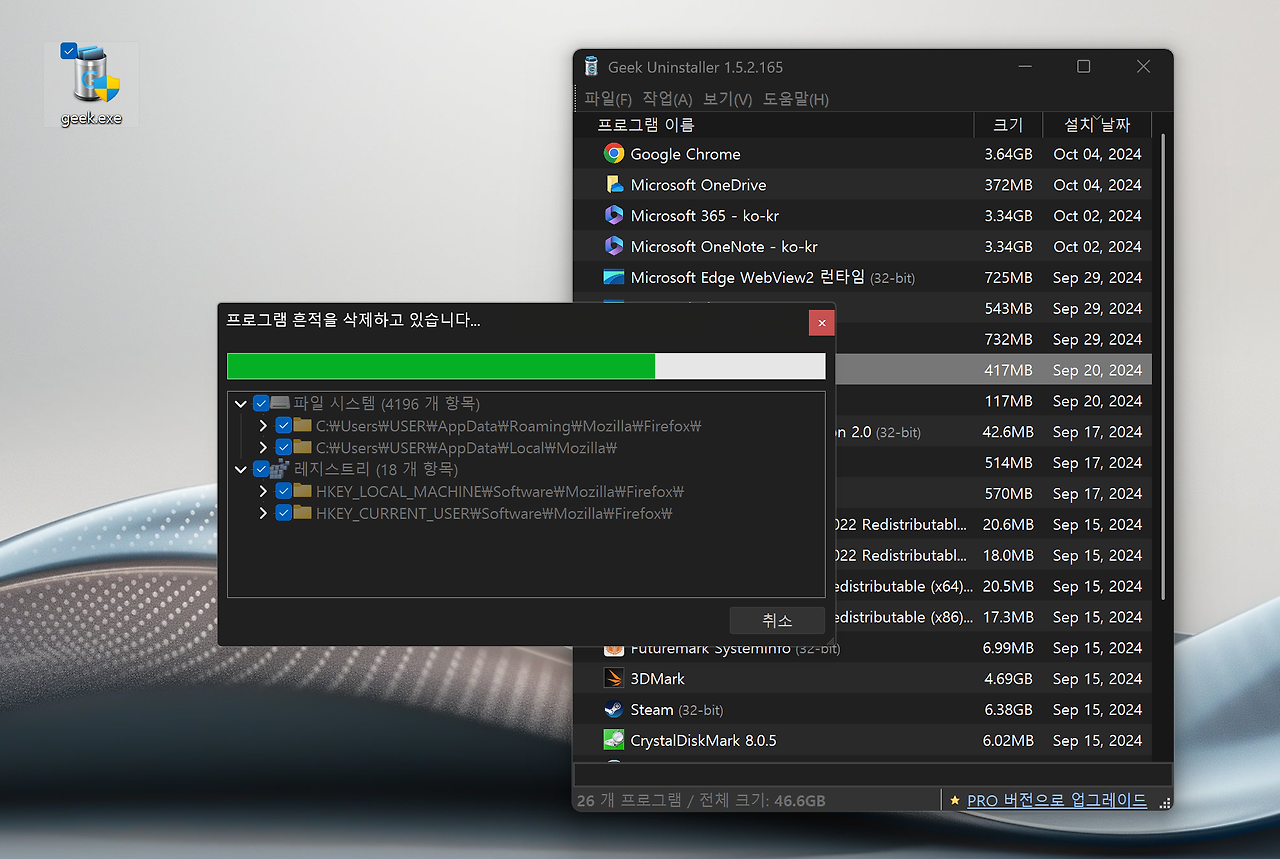Collapse the 레지스트리 tree node

click(241, 469)
